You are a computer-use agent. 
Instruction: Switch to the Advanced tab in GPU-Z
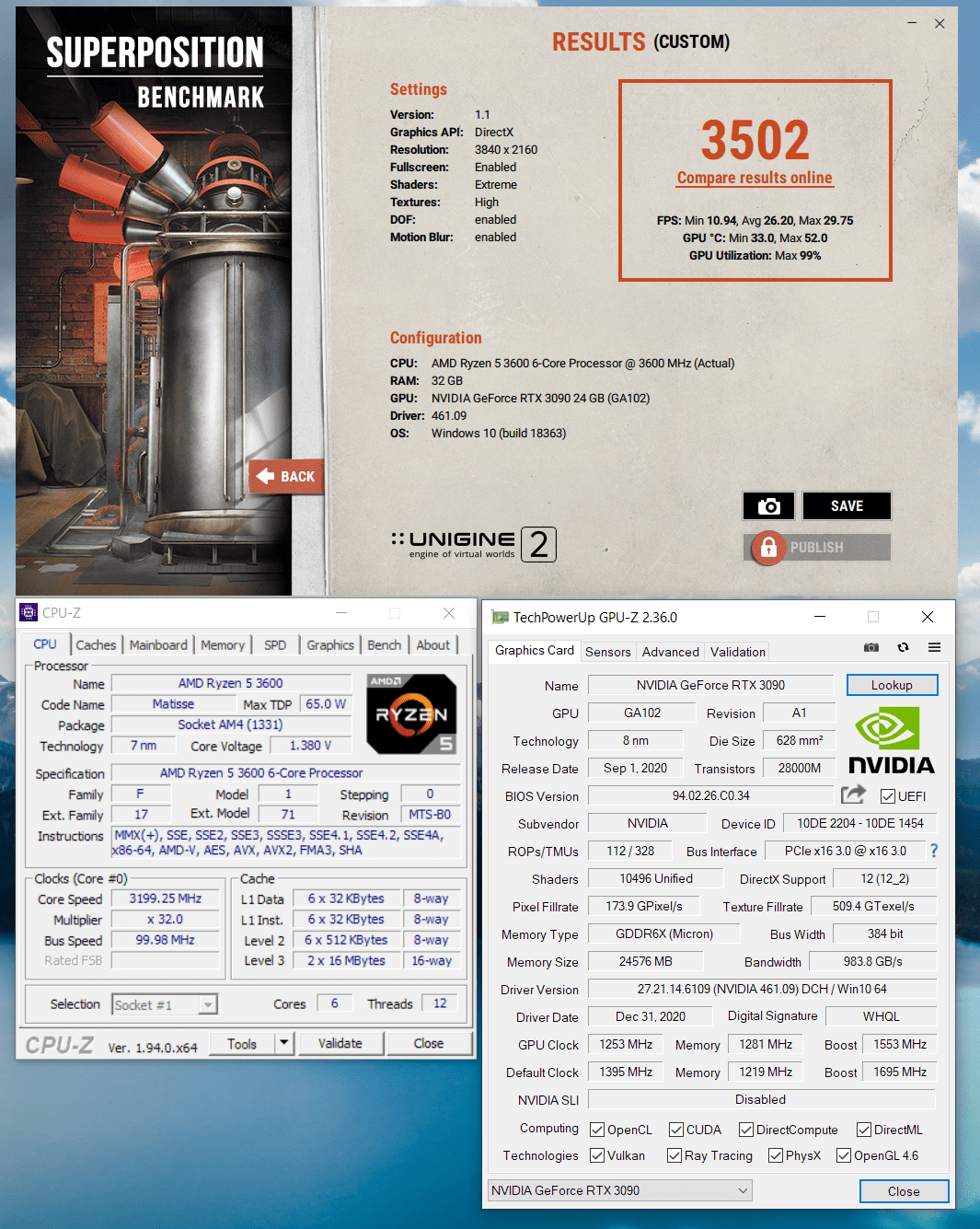671,652
